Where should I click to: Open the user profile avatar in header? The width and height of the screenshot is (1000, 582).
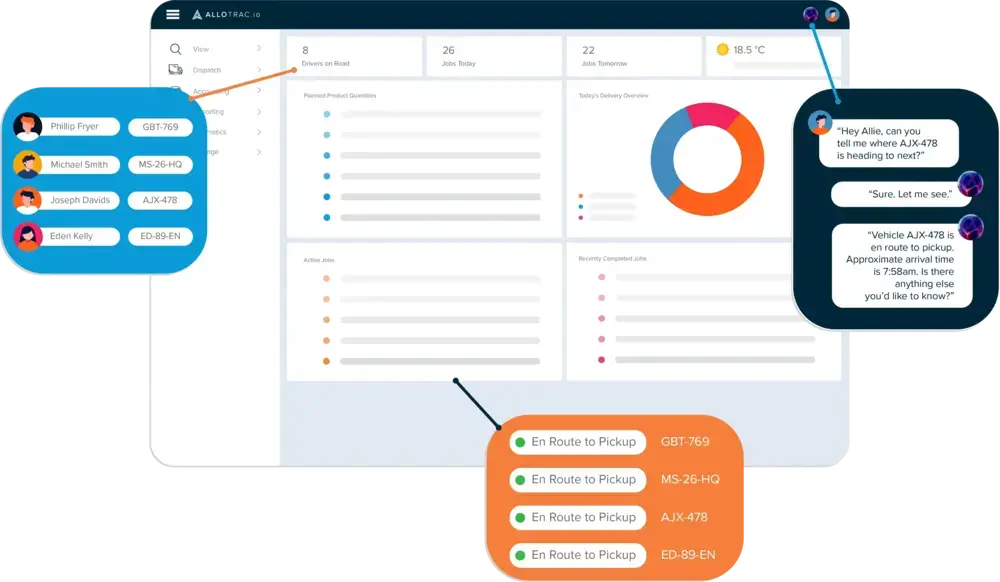pos(832,15)
